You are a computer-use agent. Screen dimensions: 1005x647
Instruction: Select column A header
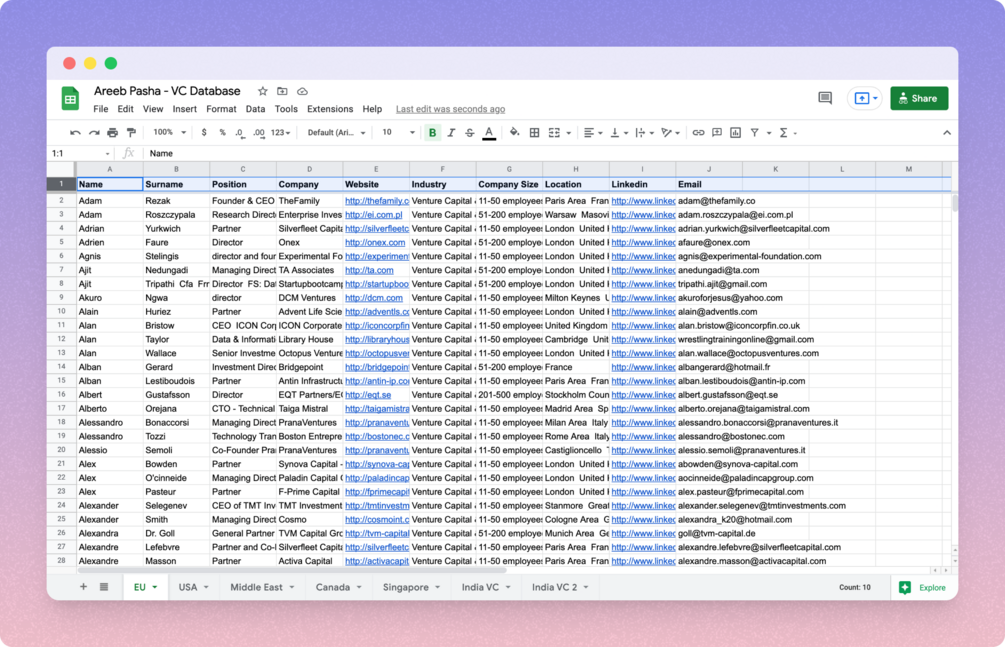click(x=110, y=169)
